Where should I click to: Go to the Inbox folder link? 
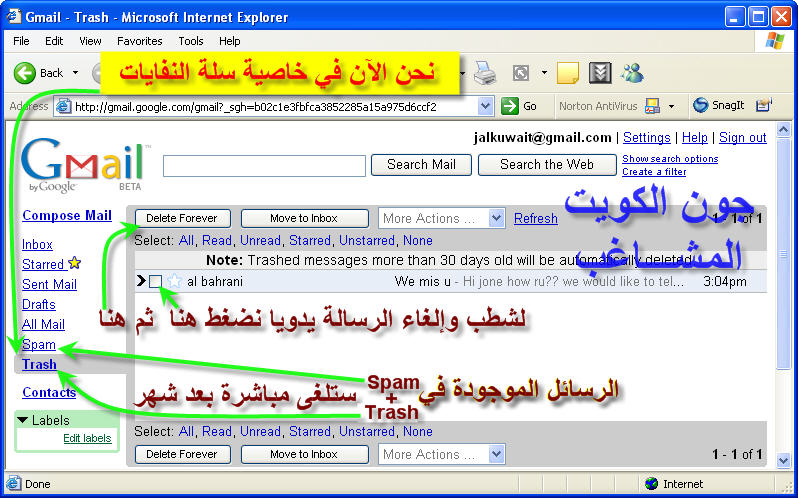point(37,245)
